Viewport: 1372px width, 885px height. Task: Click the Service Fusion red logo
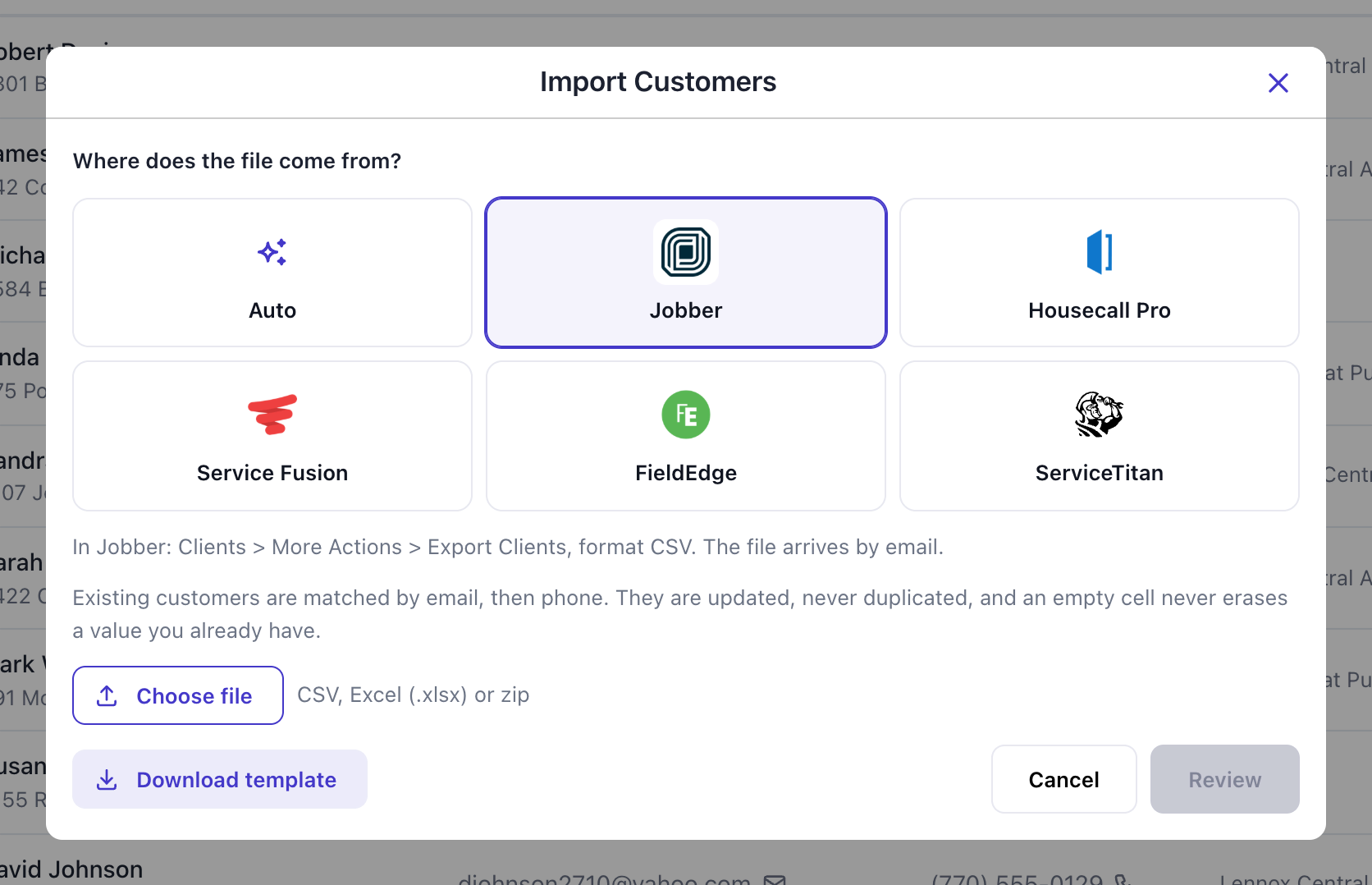[x=272, y=415]
